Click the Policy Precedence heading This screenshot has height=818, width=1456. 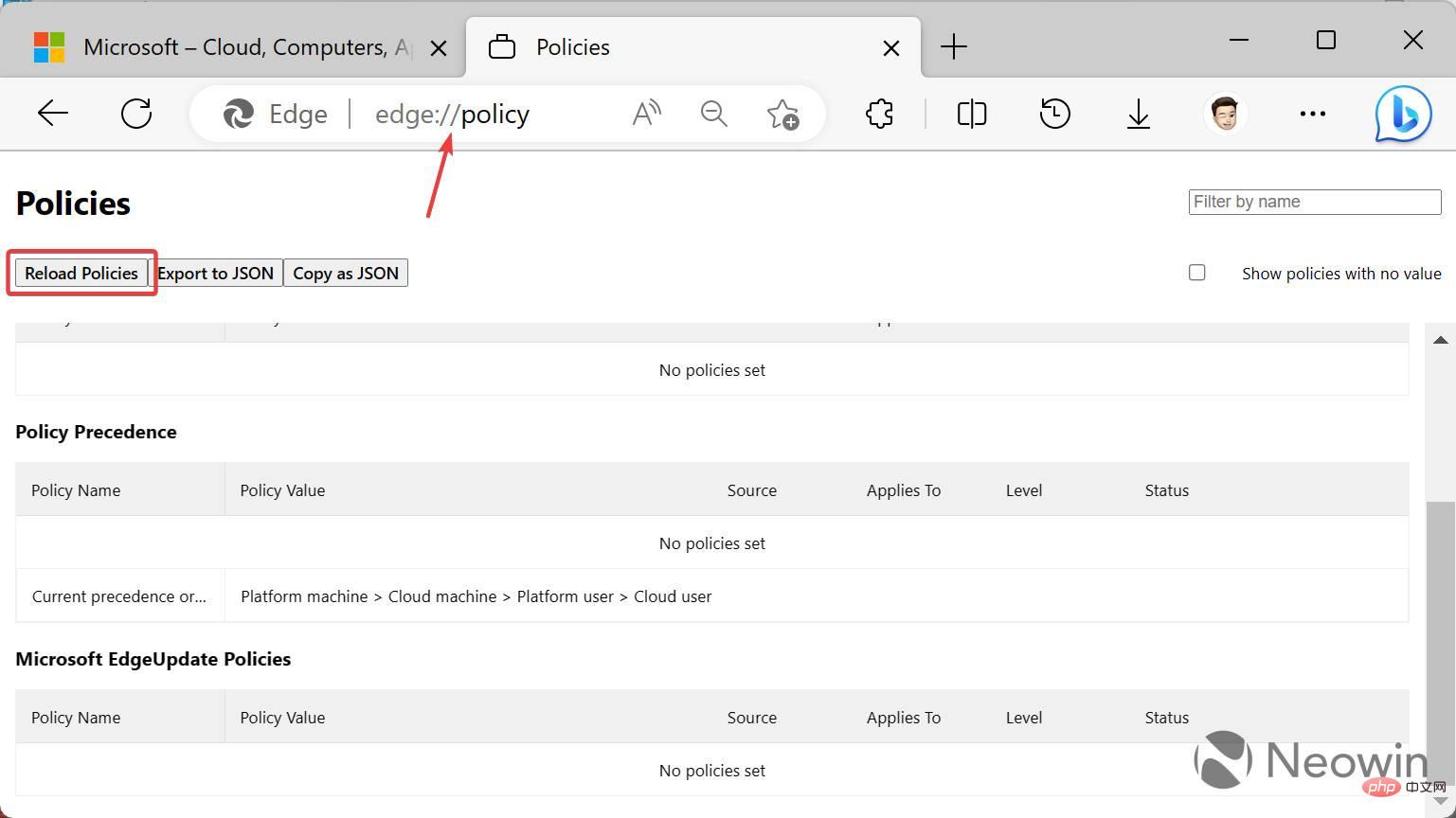point(96,432)
